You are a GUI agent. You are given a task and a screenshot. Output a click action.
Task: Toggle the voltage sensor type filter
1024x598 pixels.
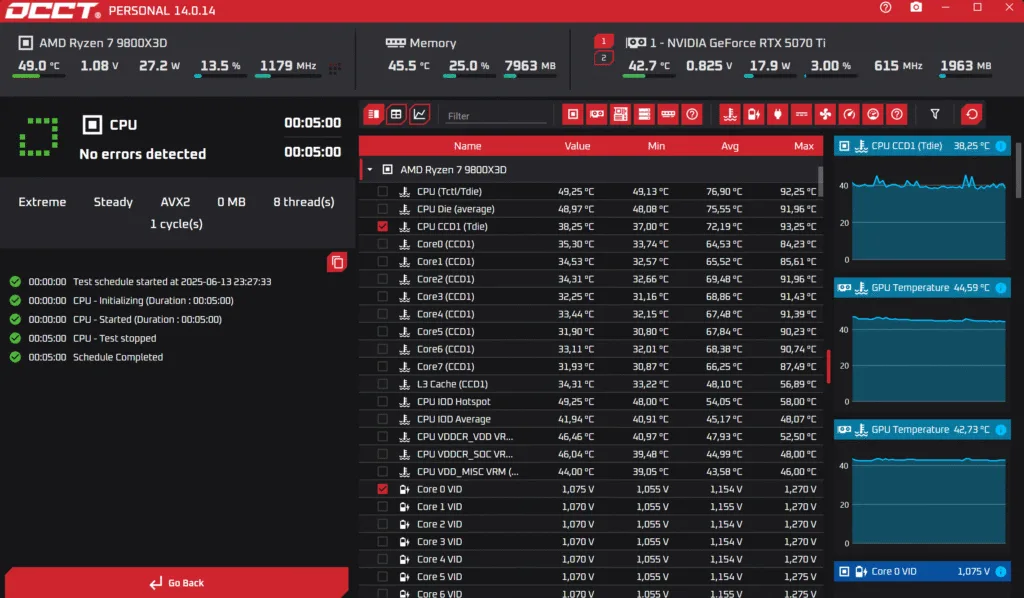(754, 114)
